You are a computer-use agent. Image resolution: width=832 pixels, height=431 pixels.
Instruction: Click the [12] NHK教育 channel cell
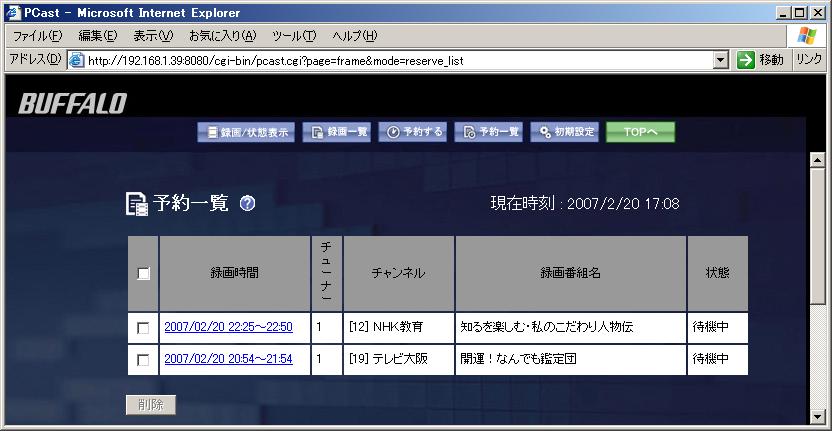[398, 327]
